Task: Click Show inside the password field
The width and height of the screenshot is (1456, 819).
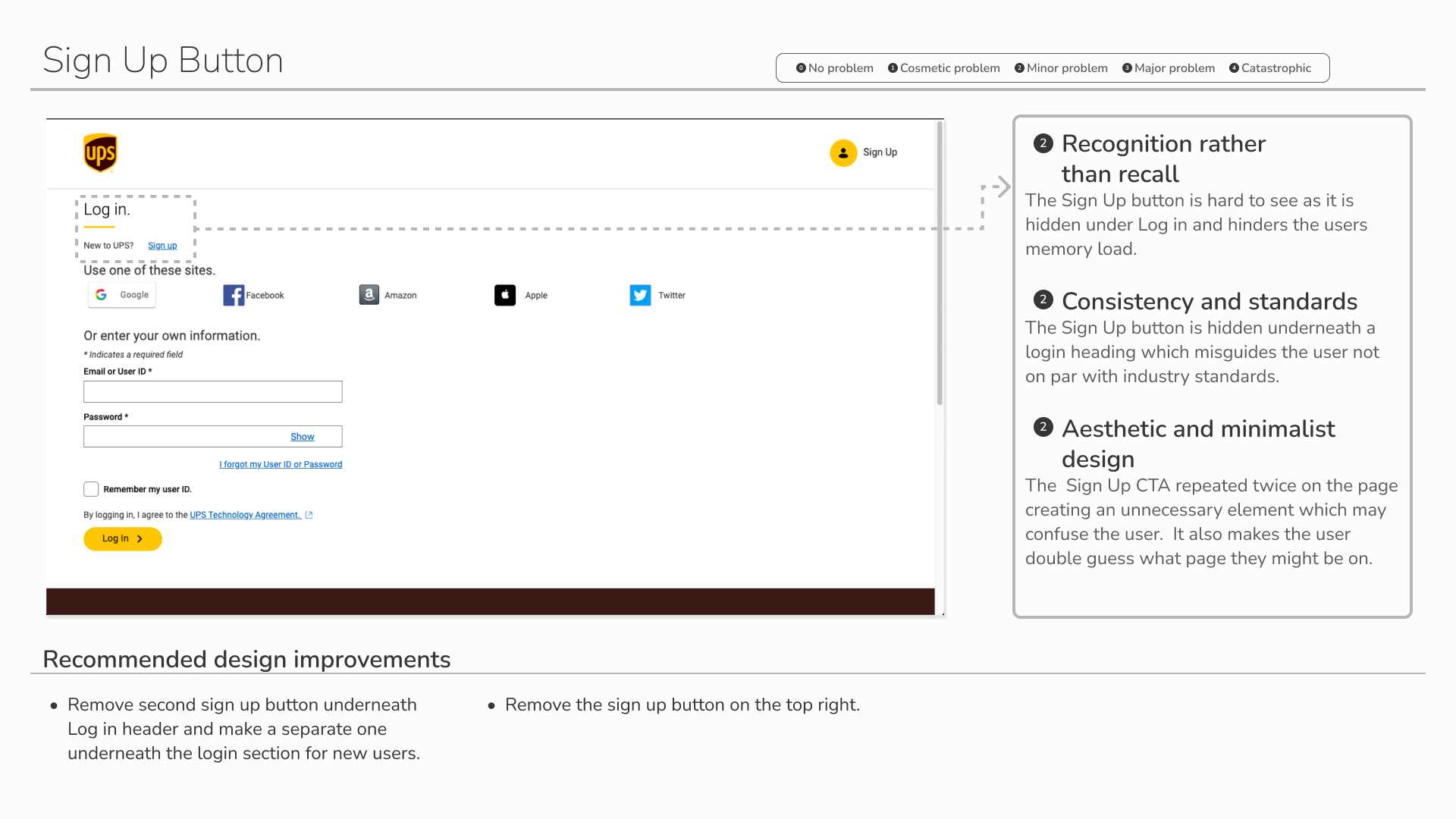Action: (x=302, y=437)
